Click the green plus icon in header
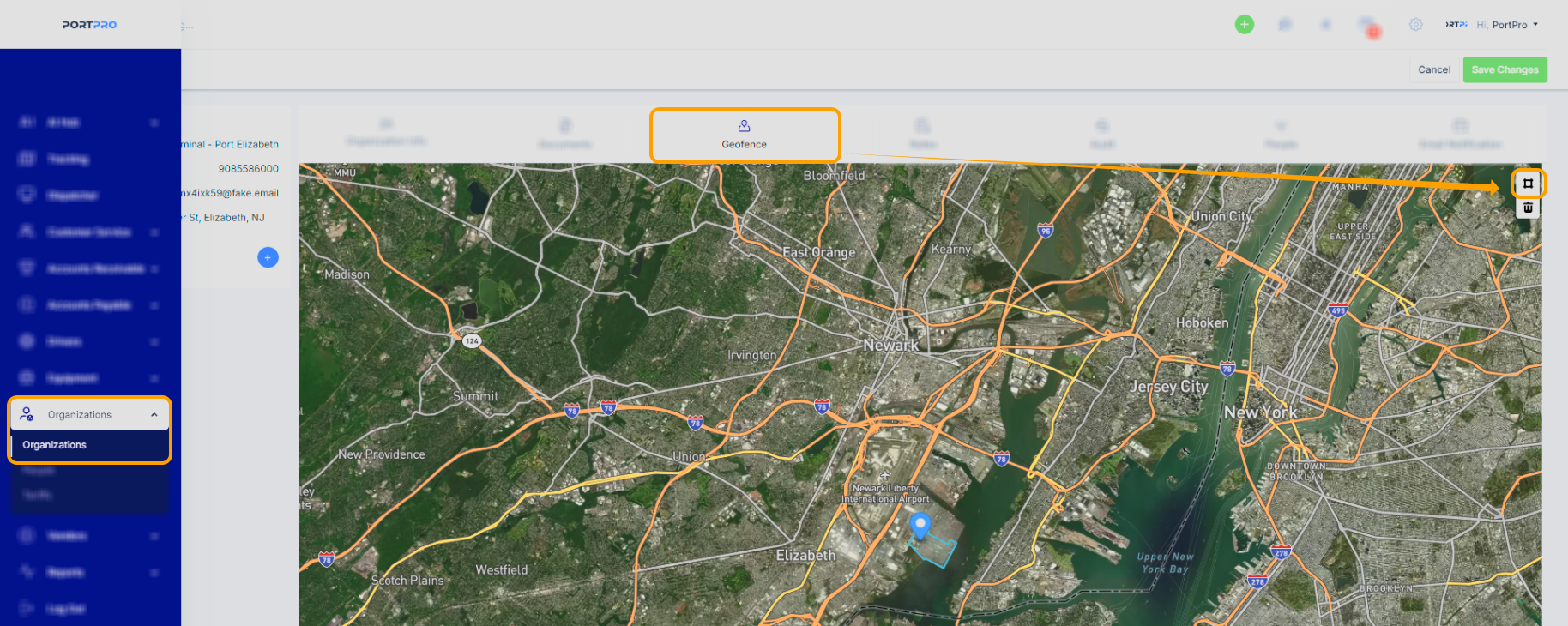The width and height of the screenshot is (1568, 626). [x=1244, y=24]
